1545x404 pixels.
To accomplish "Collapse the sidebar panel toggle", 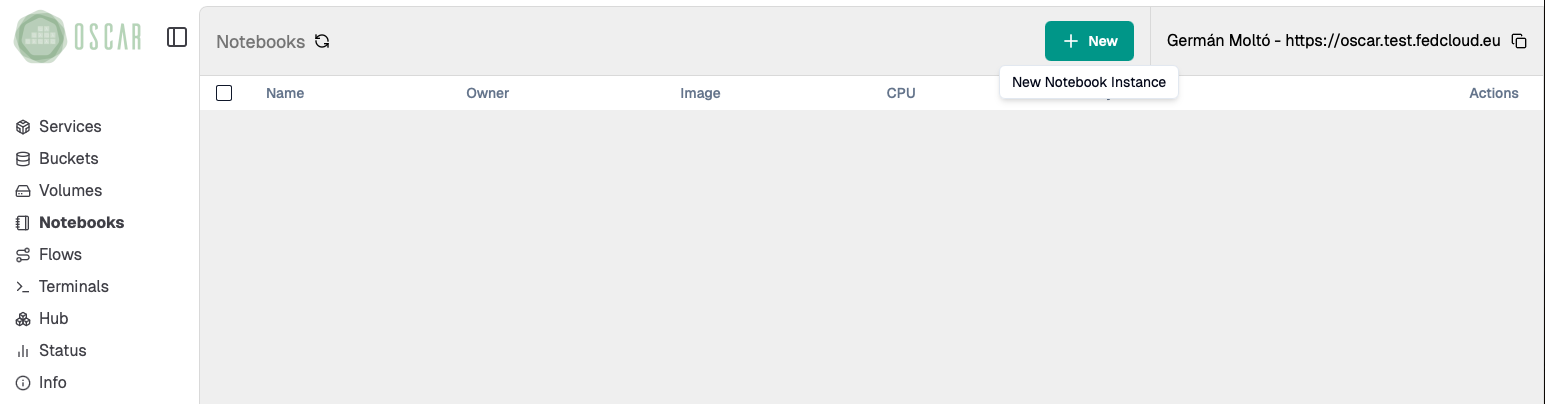I will (x=177, y=37).
